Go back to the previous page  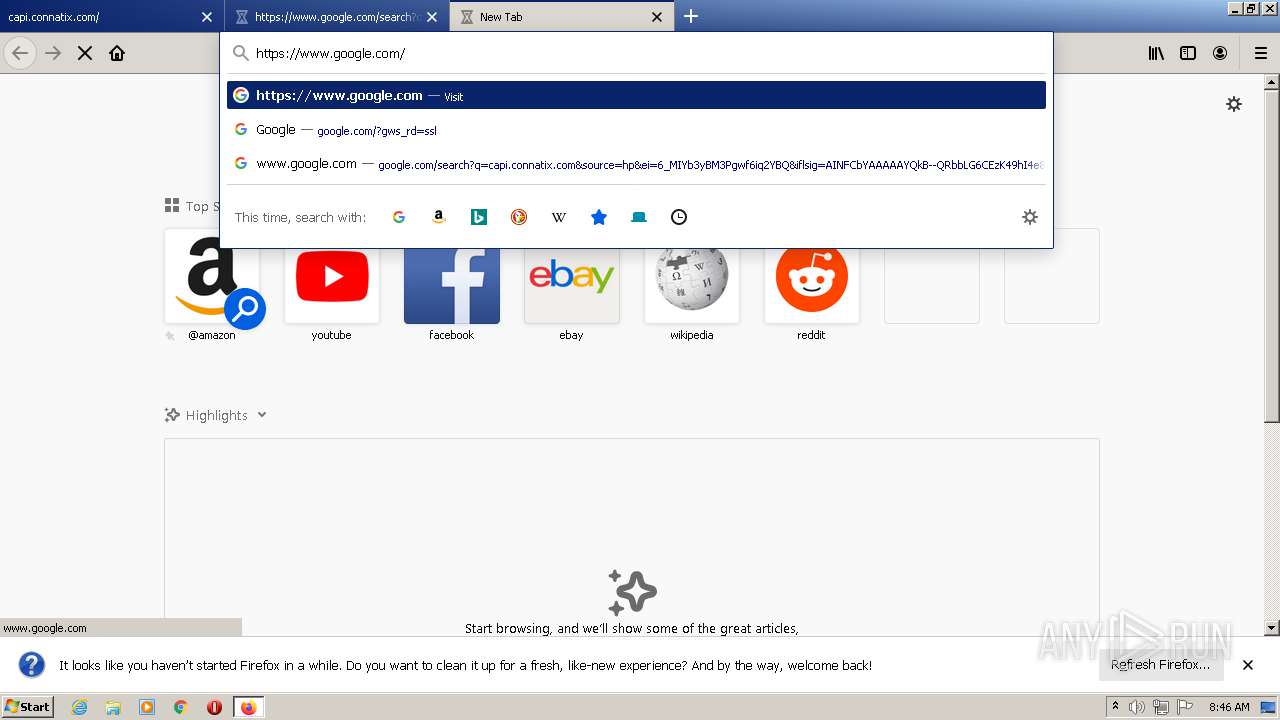(20, 53)
